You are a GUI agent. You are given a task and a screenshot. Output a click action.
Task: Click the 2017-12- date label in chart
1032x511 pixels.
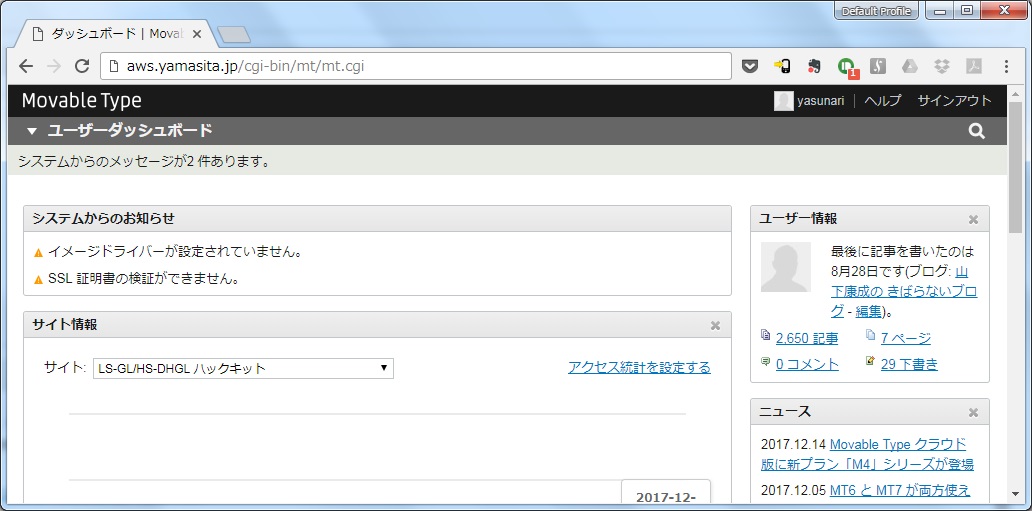665,497
